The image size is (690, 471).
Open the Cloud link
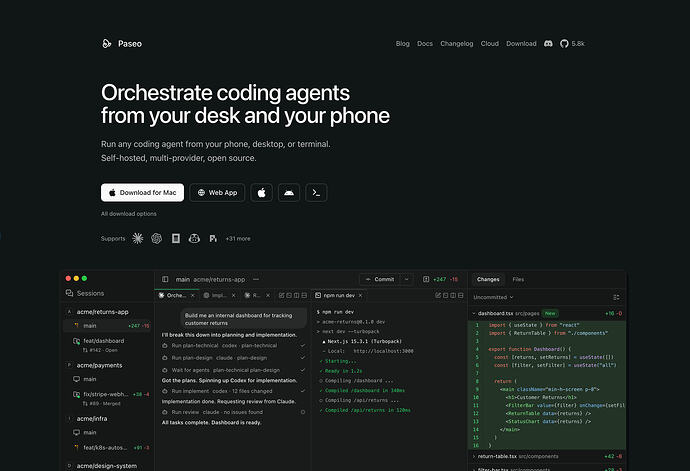[x=490, y=44]
